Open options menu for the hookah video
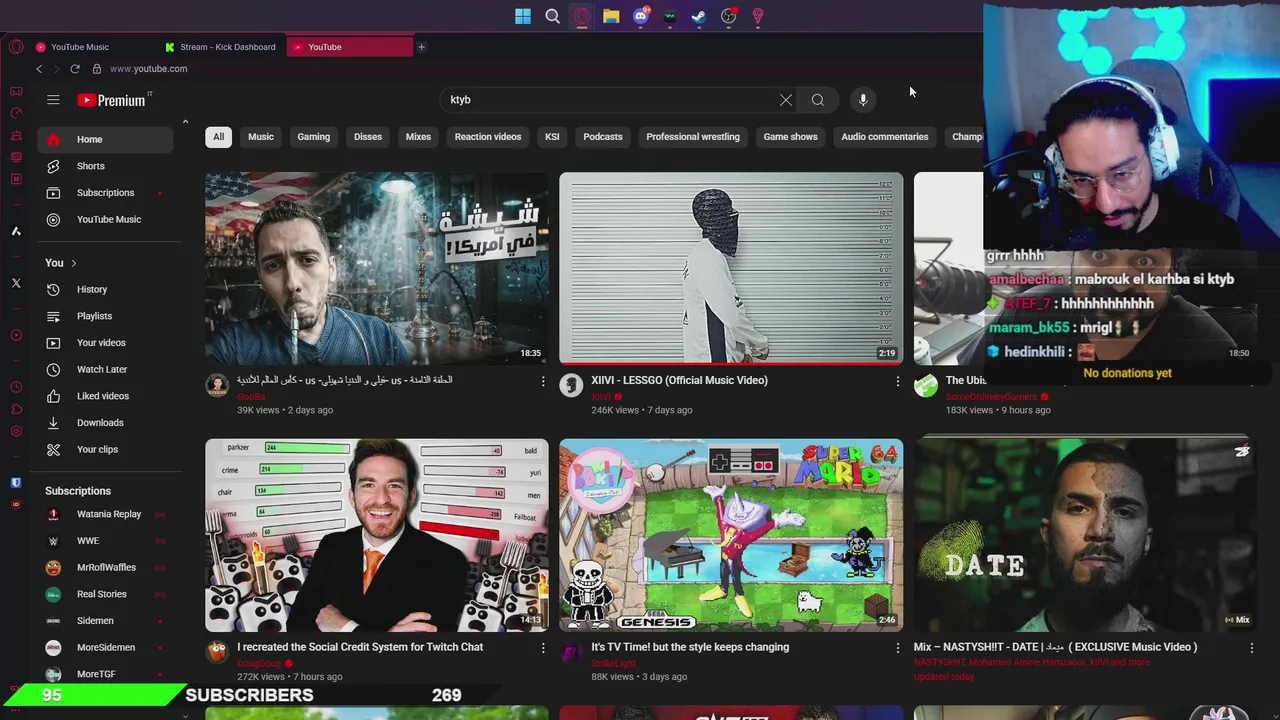The height and width of the screenshot is (720, 1280). pos(543,381)
